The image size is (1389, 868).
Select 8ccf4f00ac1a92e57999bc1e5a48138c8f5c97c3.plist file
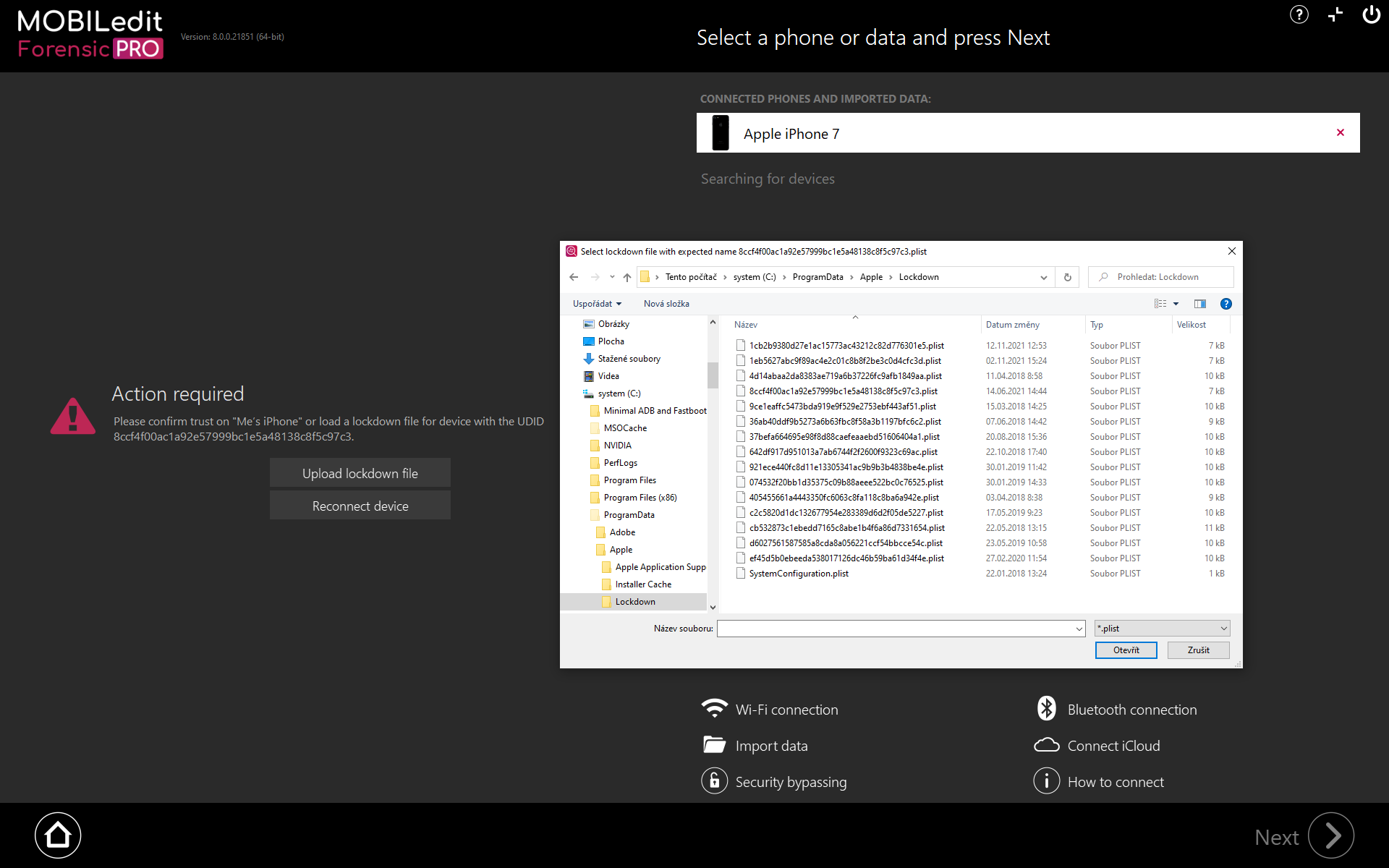(843, 391)
